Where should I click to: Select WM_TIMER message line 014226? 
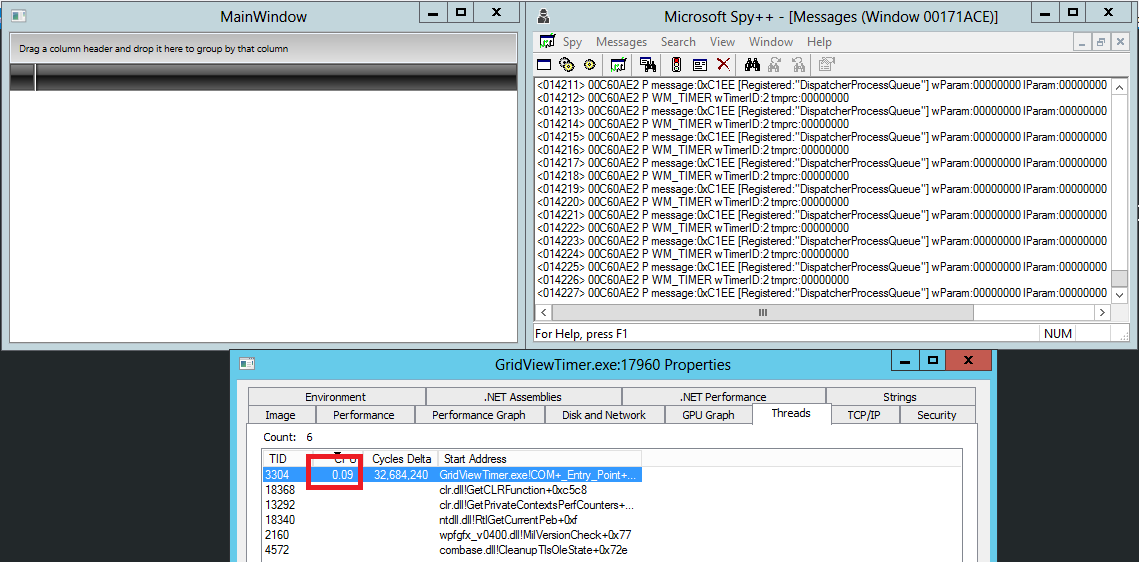coord(693,281)
